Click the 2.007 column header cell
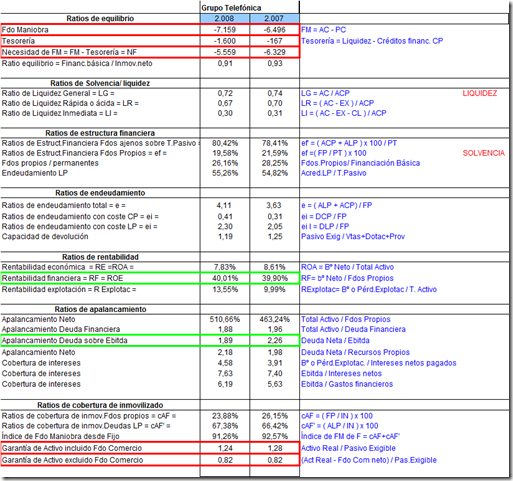 [x=274, y=19]
